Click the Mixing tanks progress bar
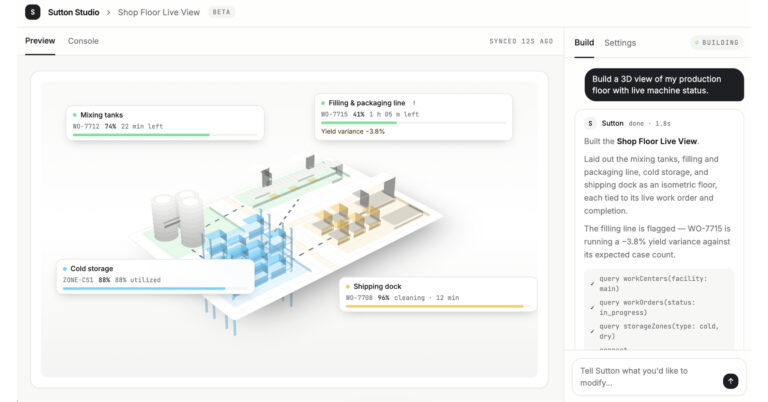This screenshot has height=402, width=768. [x=165, y=135]
